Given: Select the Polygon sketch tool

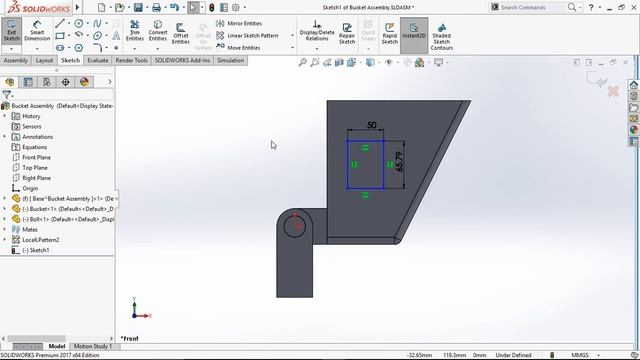Looking at the screenshot, I should tap(79, 48).
